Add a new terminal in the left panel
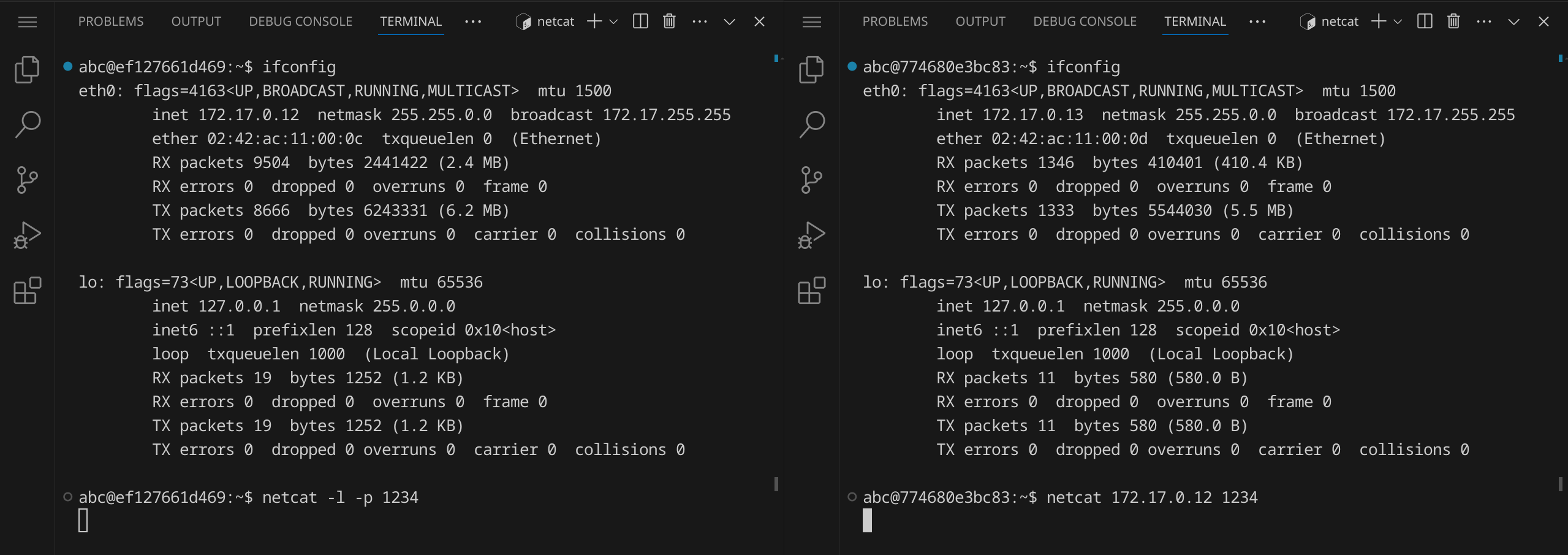 [x=594, y=21]
